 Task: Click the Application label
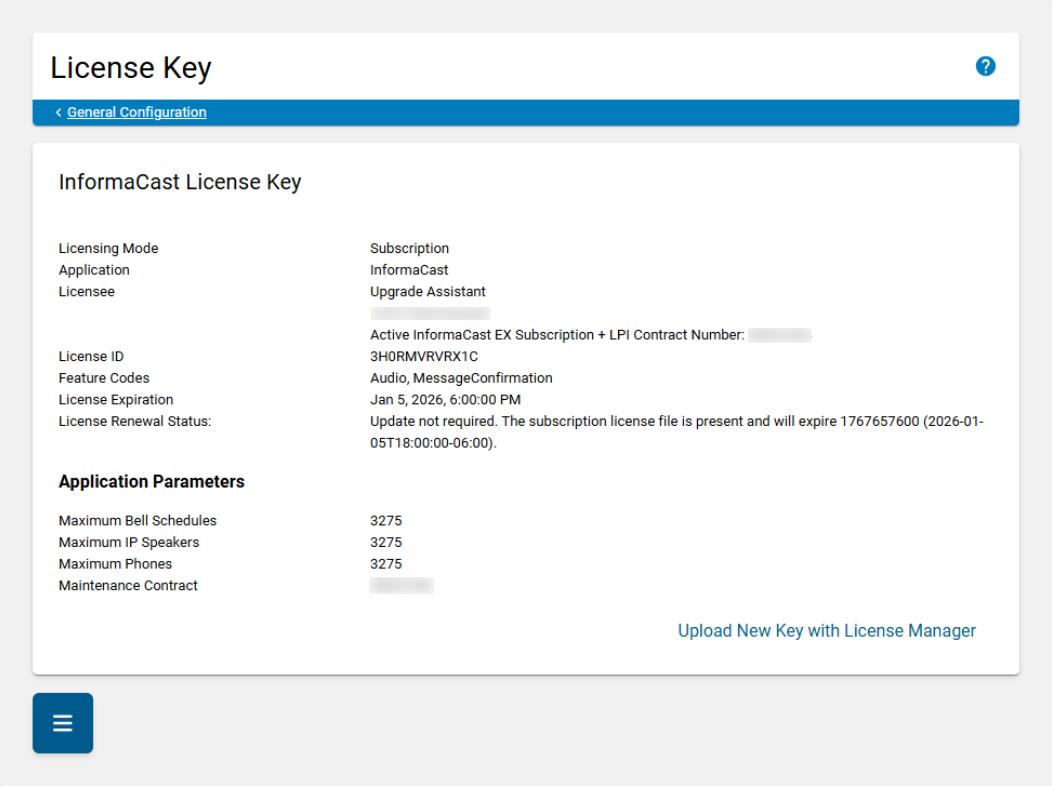coord(94,270)
